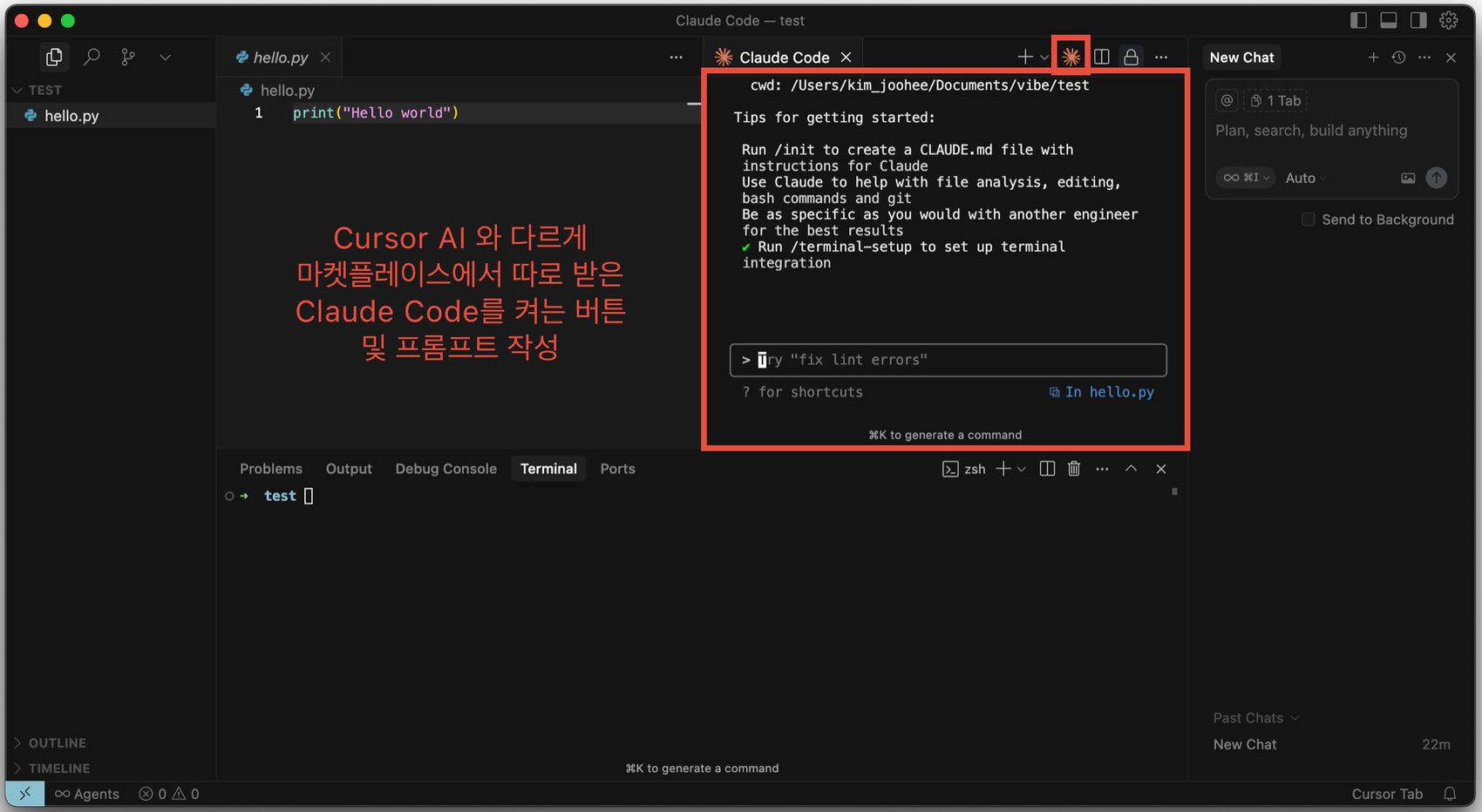
Task: Lock the editor group with padlock icon
Action: [x=1131, y=58]
